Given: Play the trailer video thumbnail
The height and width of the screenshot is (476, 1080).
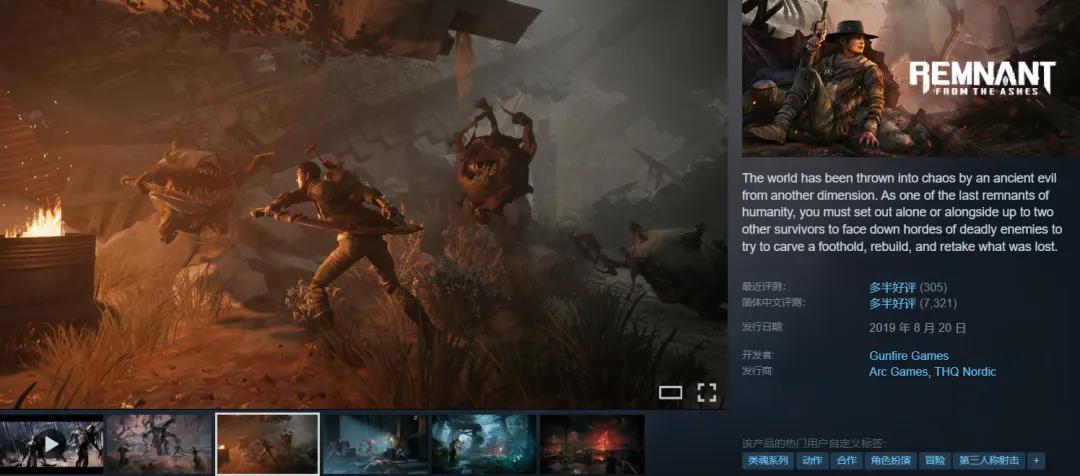Looking at the screenshot, I should [52, 444].
